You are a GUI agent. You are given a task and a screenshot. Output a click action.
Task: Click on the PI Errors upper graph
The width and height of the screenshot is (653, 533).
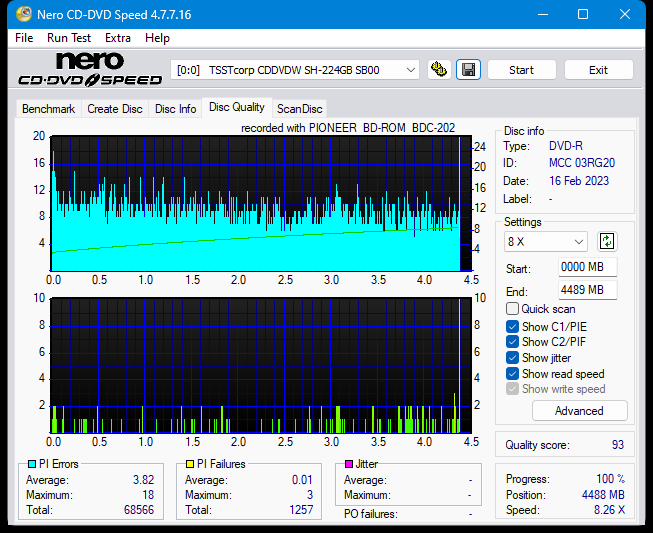point(261,203)
